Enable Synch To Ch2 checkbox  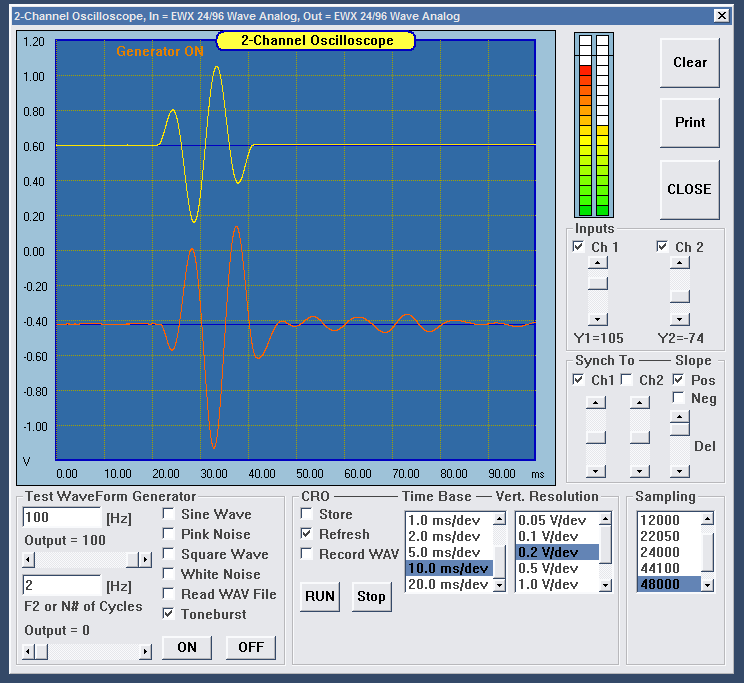[x=626, y=380]
